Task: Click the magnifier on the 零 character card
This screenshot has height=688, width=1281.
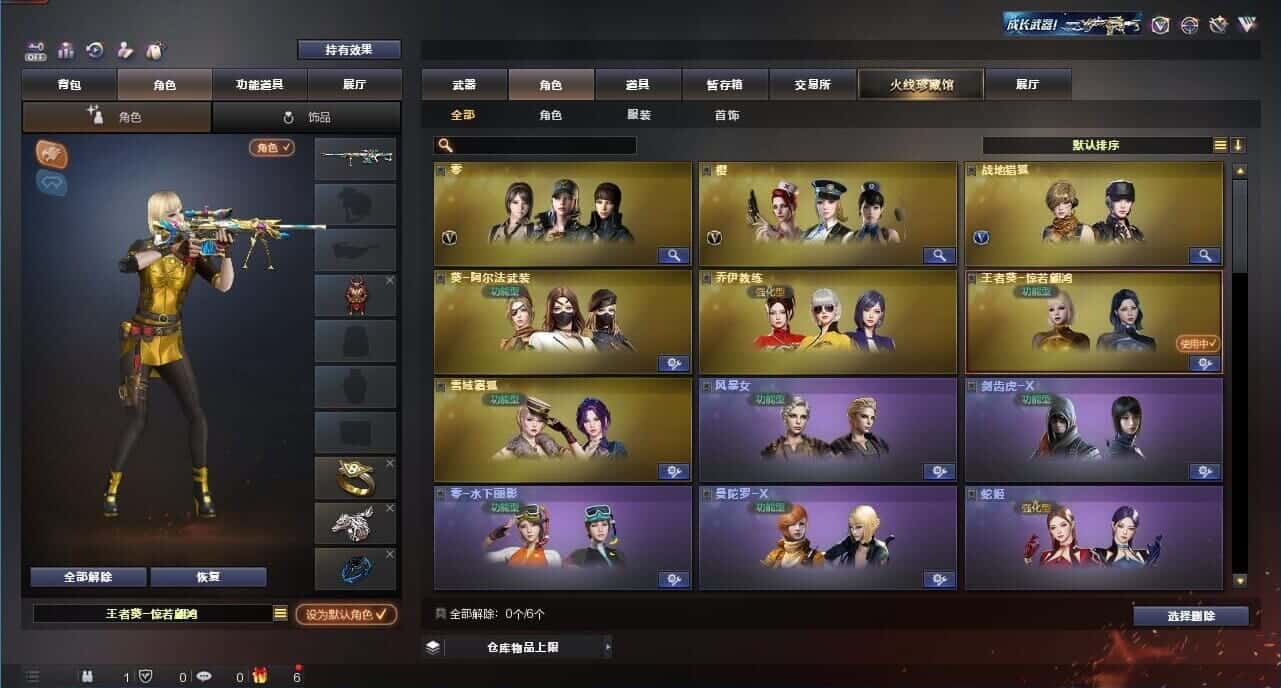Action: click(674, 255)
